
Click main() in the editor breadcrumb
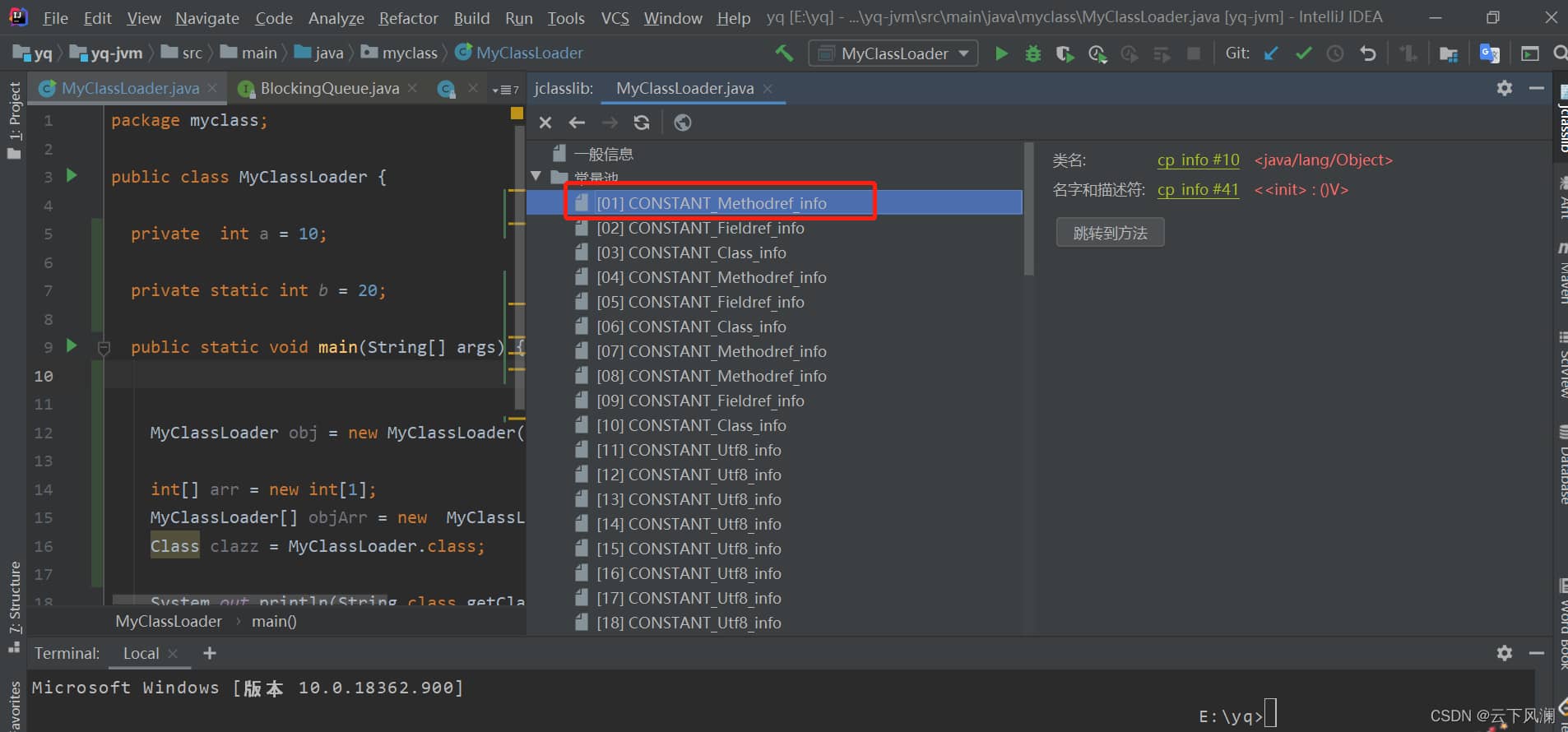274,621
